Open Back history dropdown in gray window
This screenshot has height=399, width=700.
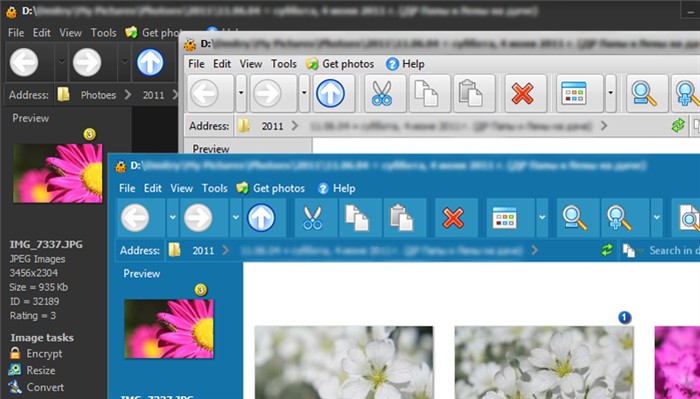(241, 93)
